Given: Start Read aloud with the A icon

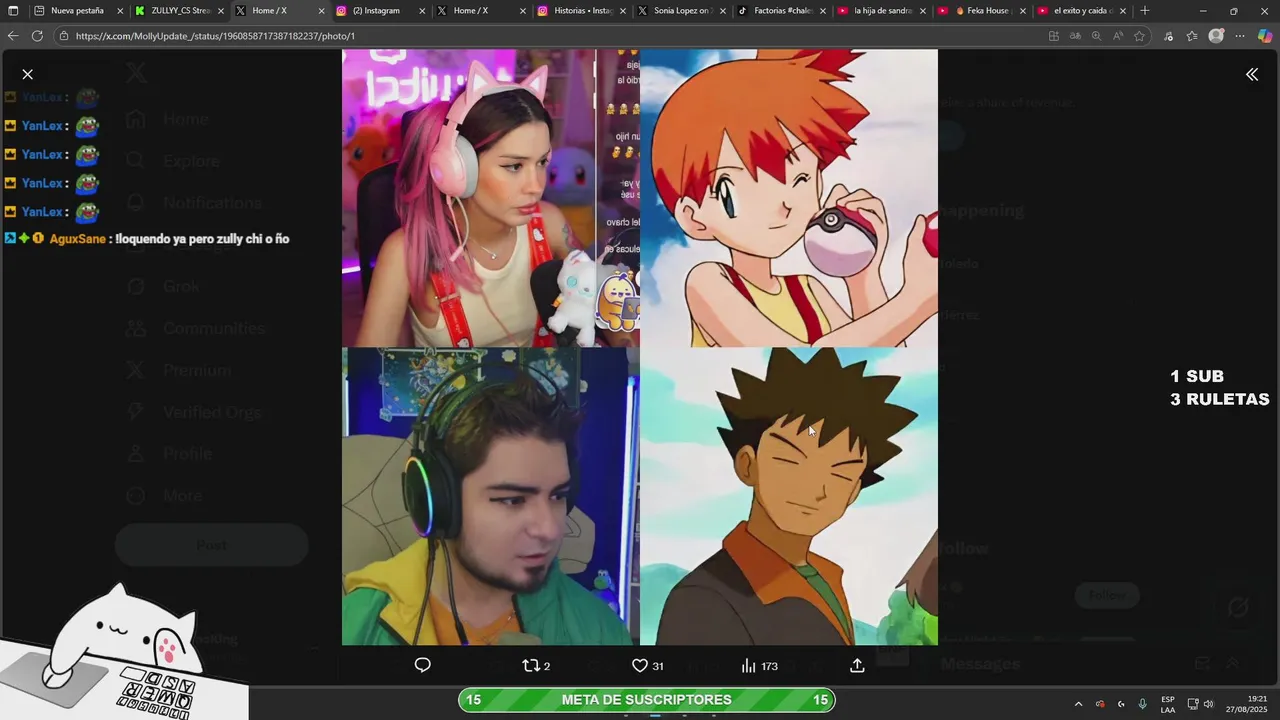Looking at the screenshot, I should point(1117,36).
